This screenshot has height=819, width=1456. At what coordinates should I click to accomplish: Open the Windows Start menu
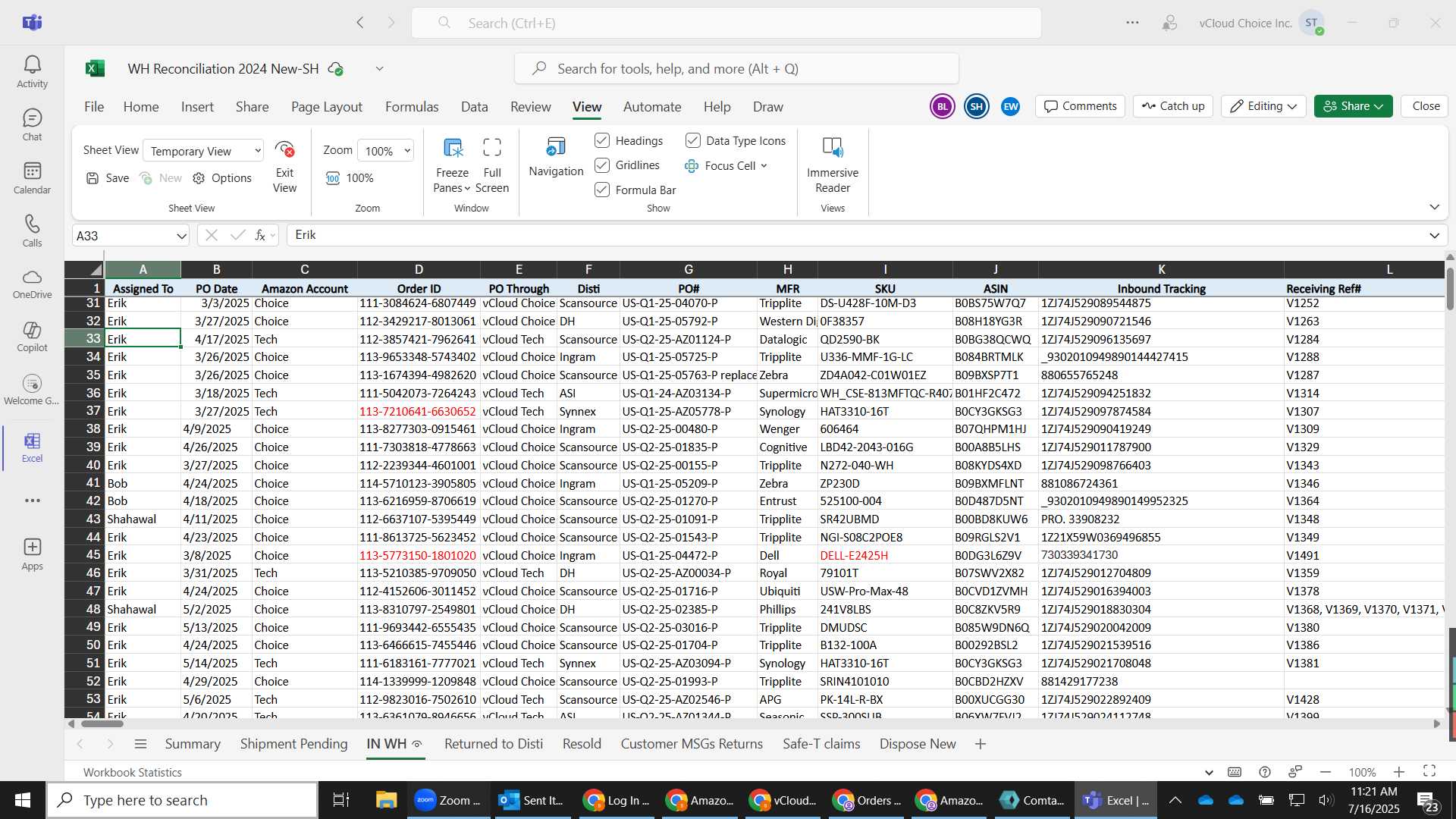click(x=23, y=800)
